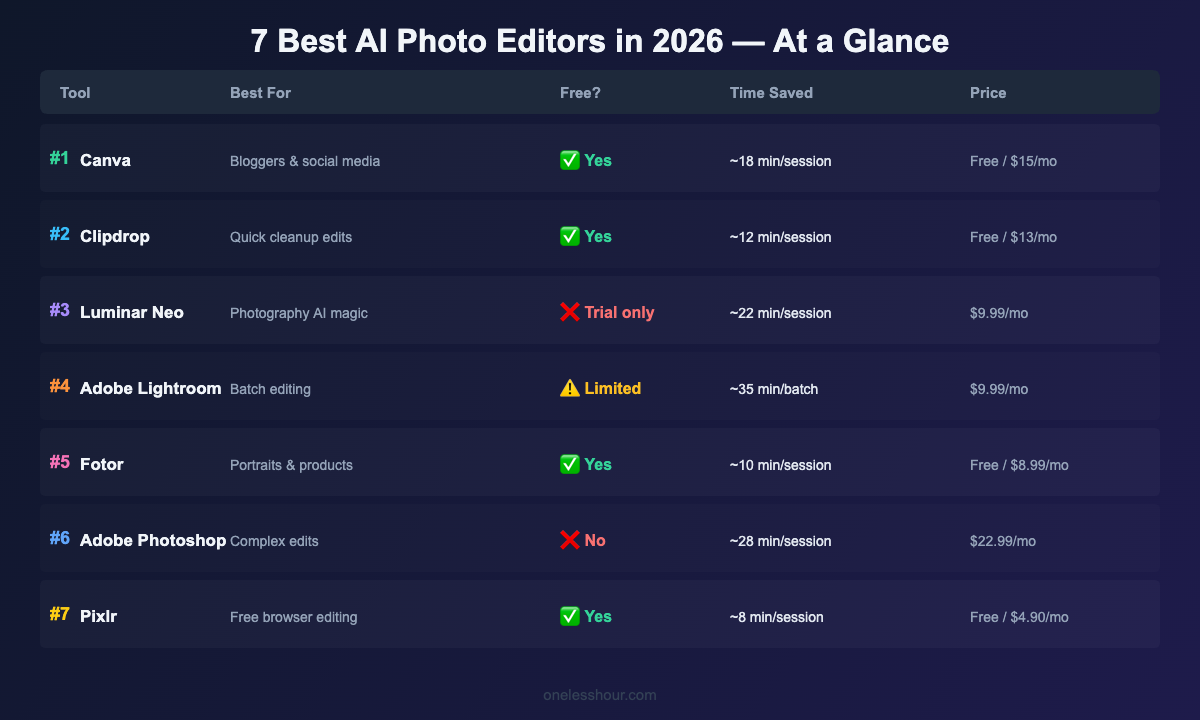The width and height of the screenshot is (1200, 720).
Task: Select the 'Adobe Photoshop' tool name
Action: 153,540
